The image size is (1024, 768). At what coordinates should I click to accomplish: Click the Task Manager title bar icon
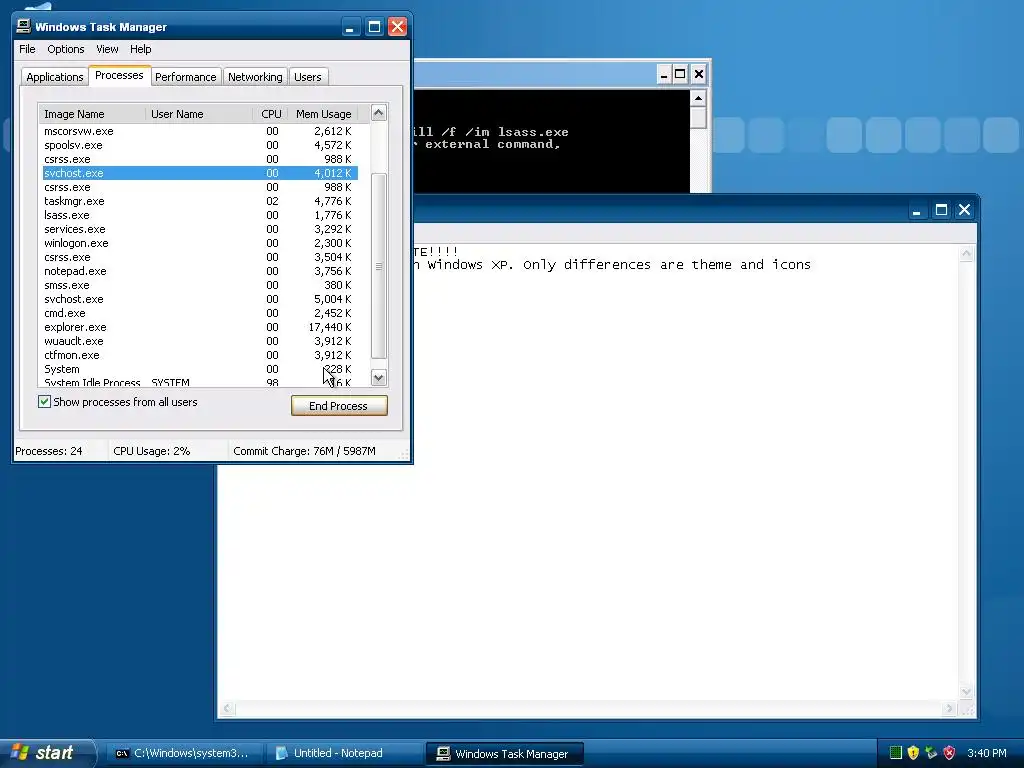click(24, 26)
